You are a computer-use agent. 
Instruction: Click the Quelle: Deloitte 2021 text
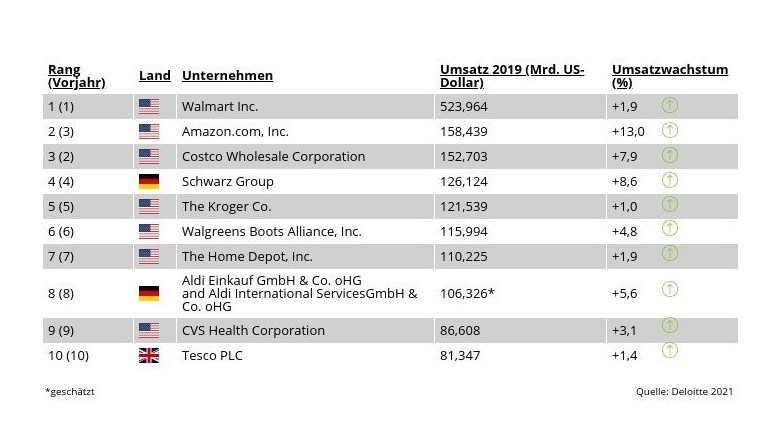[x=684, y=391]
